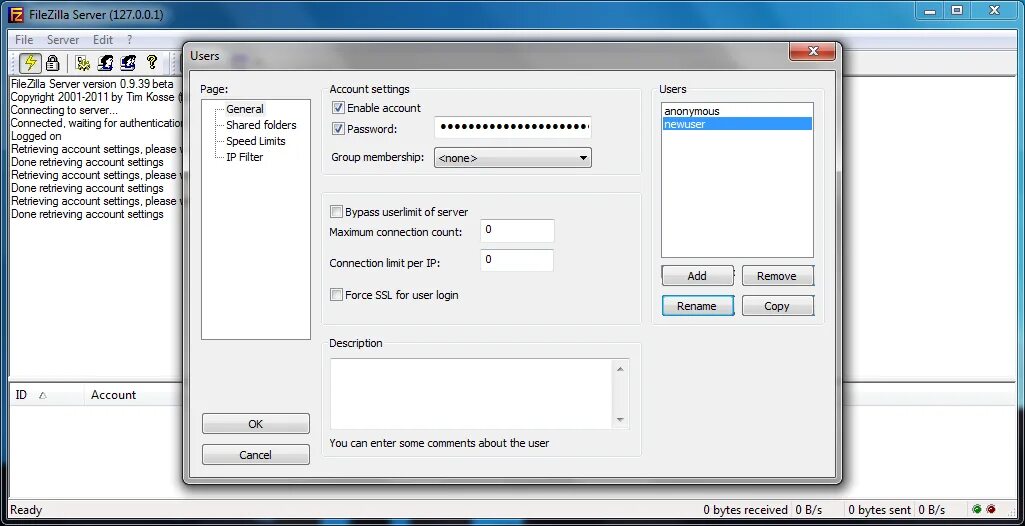This screenshot has width=1025, height=526.
Task: Click the lightning bolt connect icon
Action: pos(30,63)
